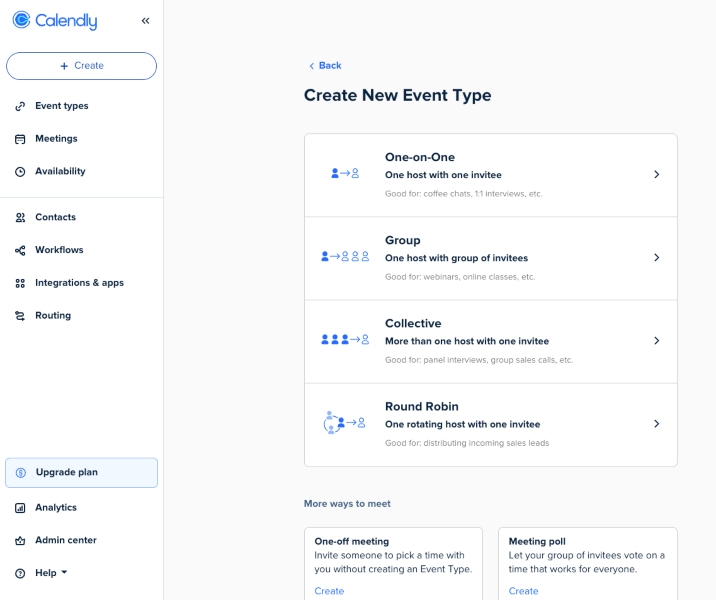The height and width of the screenshot is (600, 716).
Task: Click 'Good for: webinars, online classes' description
Action: pos(460,277)
